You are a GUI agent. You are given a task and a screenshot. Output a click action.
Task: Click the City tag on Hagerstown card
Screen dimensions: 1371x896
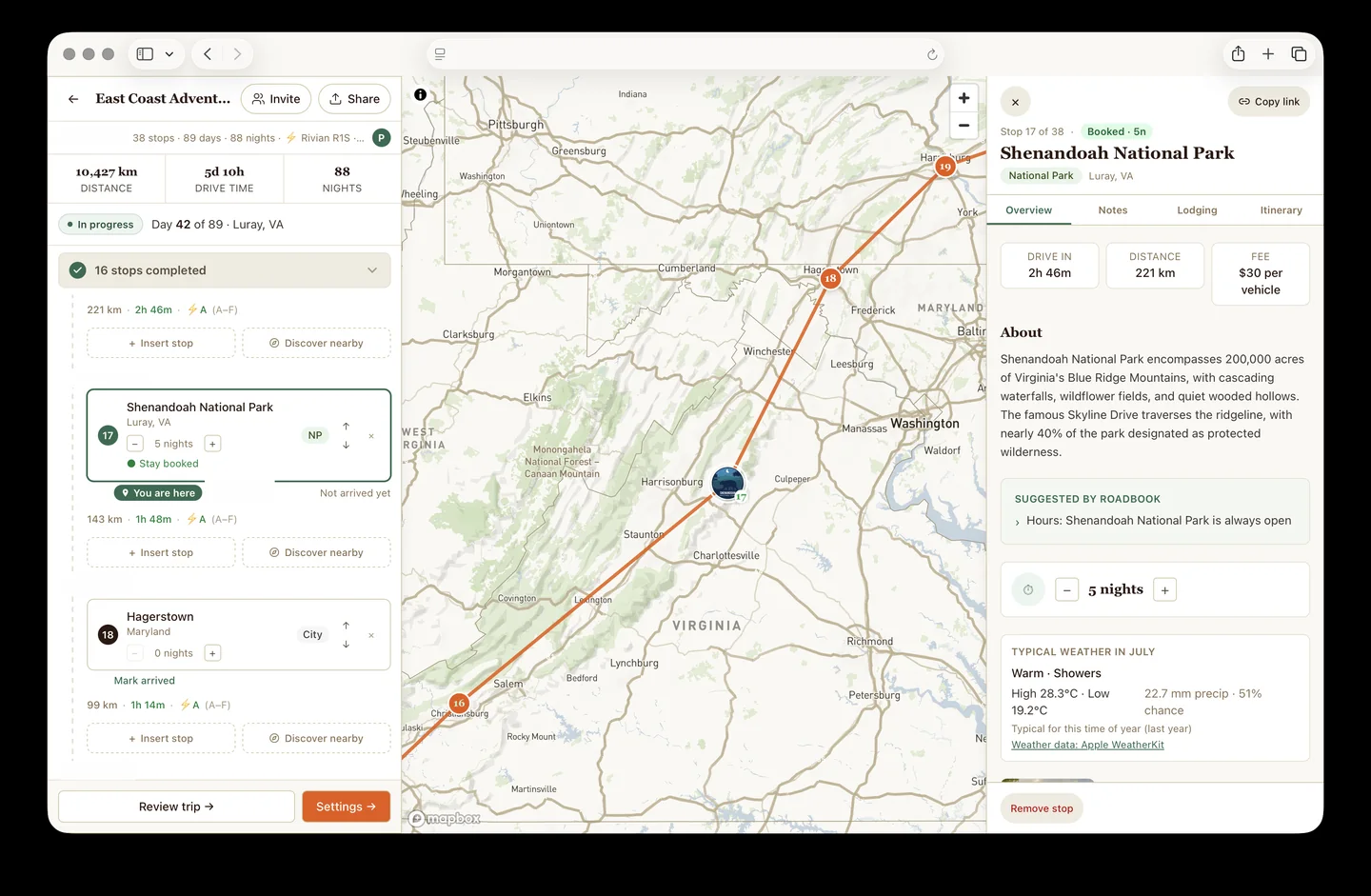312,635
